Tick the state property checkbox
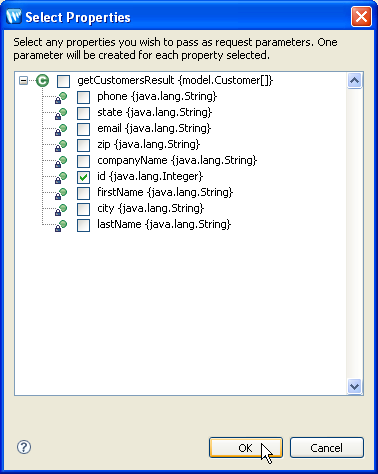The width and height of the screenshot is (378, 474). 83,113
